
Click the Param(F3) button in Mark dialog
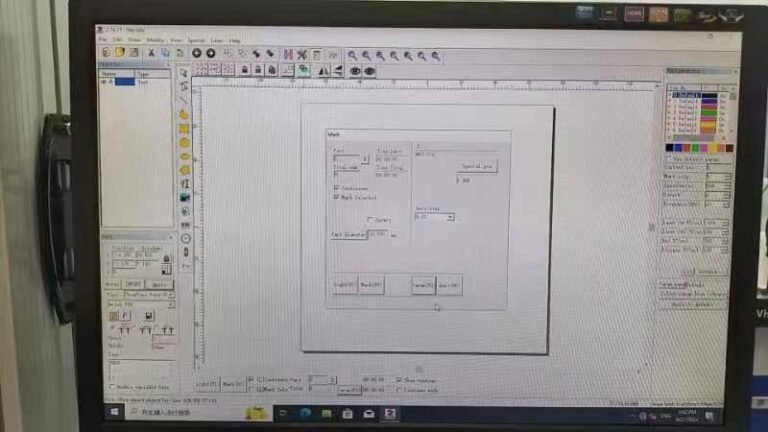point(423,285)
